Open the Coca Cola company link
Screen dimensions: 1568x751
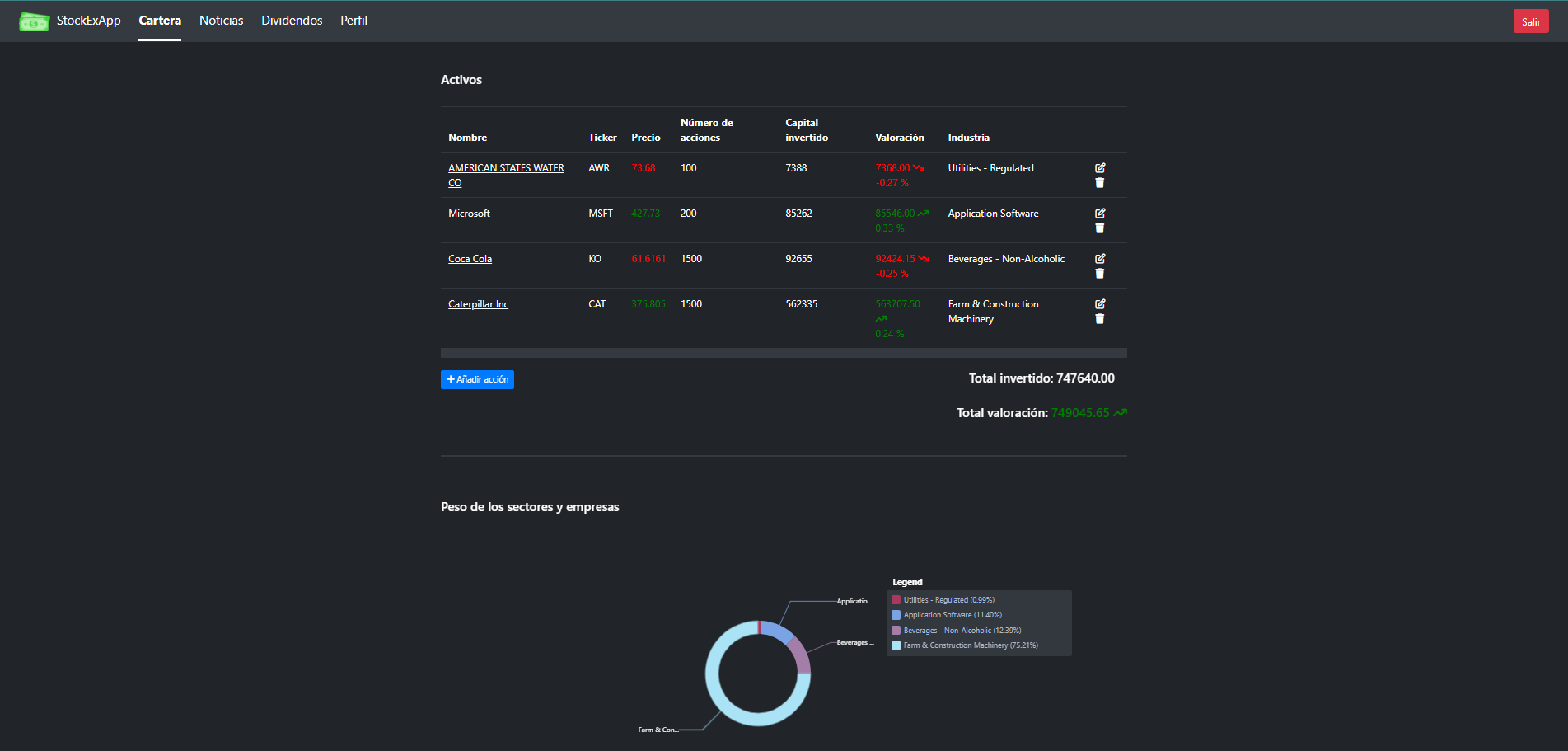click(x=470, y=259)
